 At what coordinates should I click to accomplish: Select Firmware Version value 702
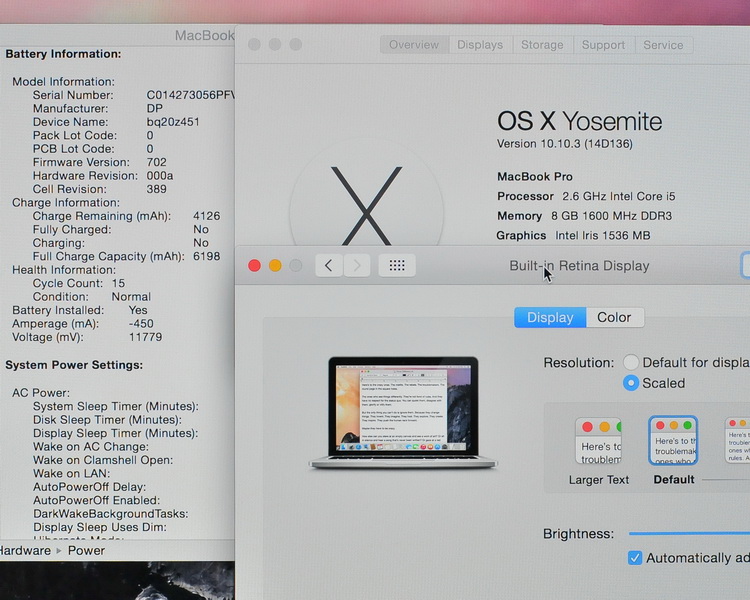[x=156, y=162]
